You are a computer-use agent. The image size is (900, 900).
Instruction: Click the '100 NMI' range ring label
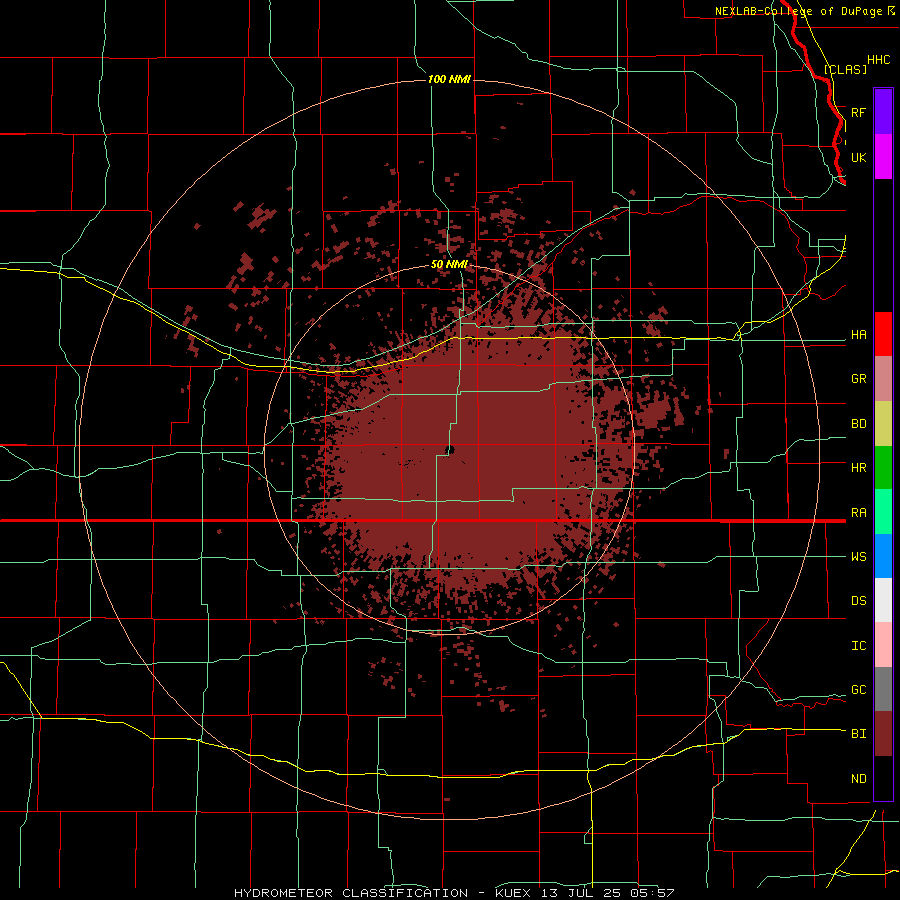pos(449,79)
